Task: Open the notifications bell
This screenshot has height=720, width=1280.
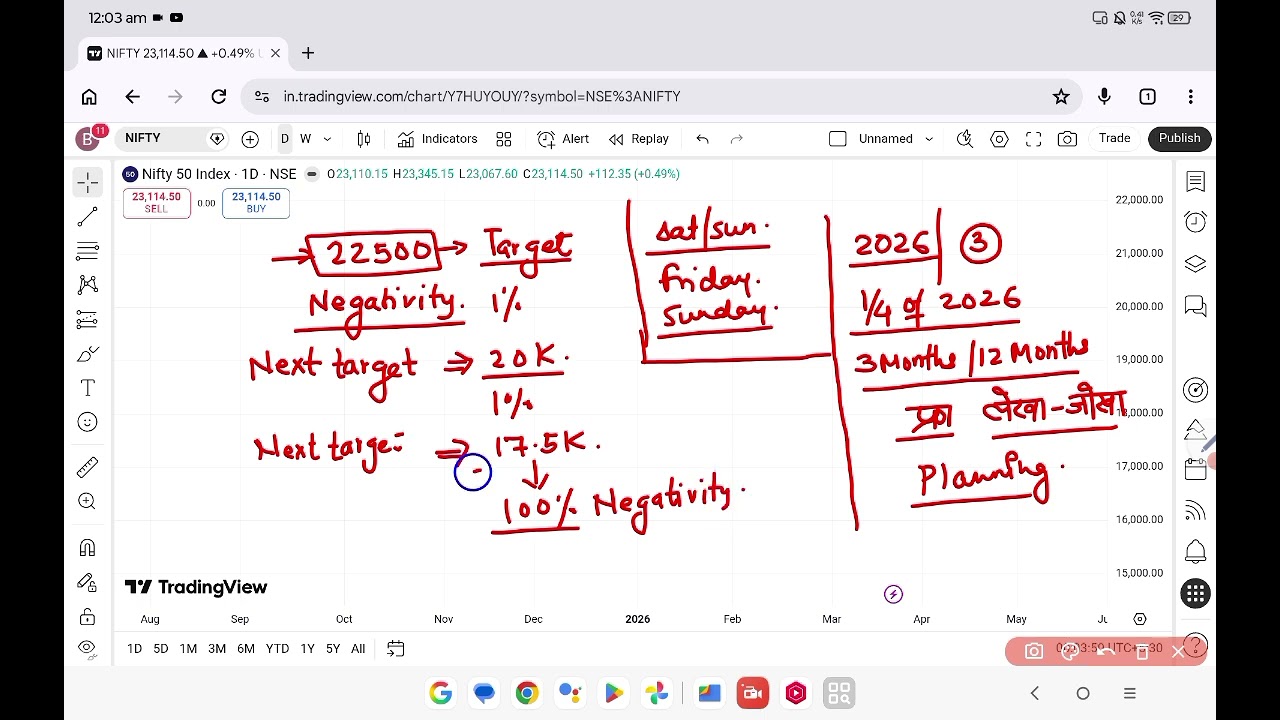Action: point(1195,552)
